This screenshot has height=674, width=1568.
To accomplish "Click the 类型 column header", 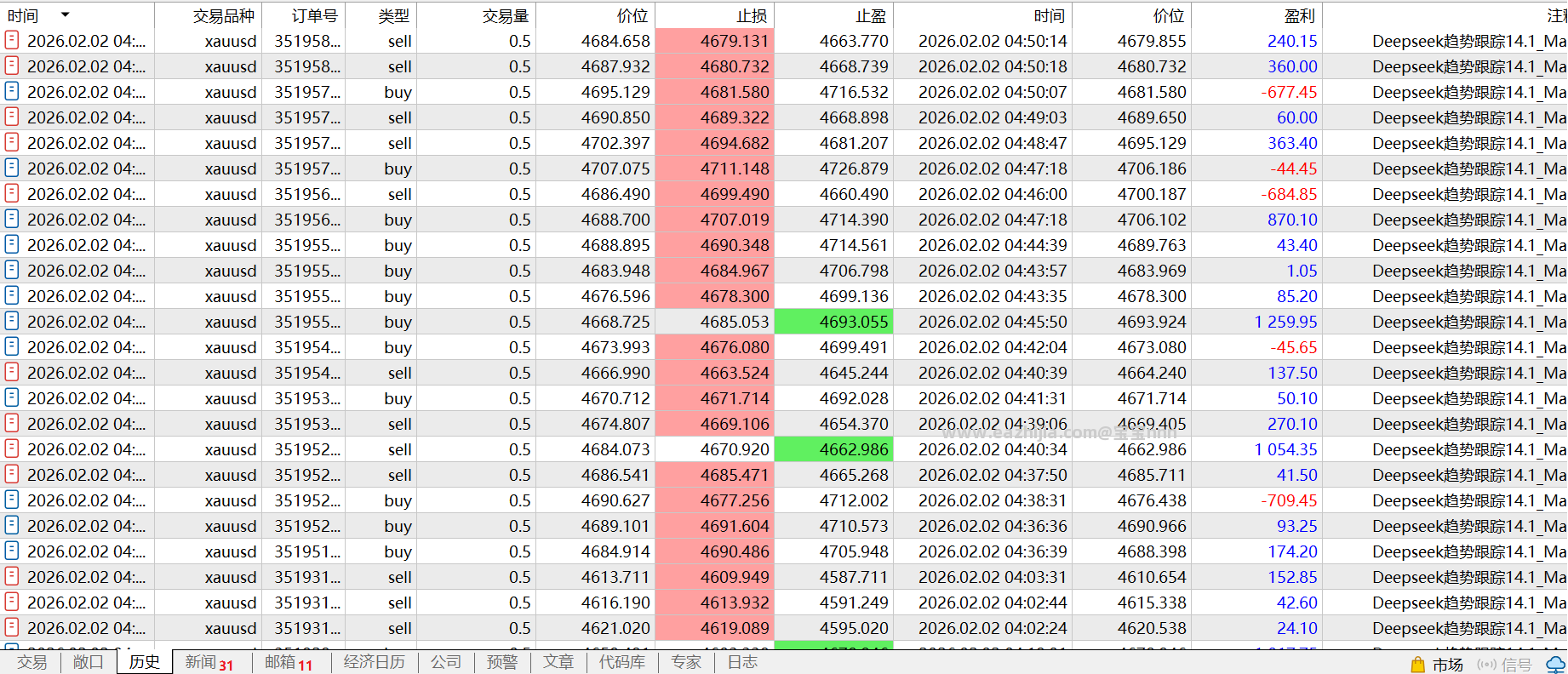I will (394, 15).
